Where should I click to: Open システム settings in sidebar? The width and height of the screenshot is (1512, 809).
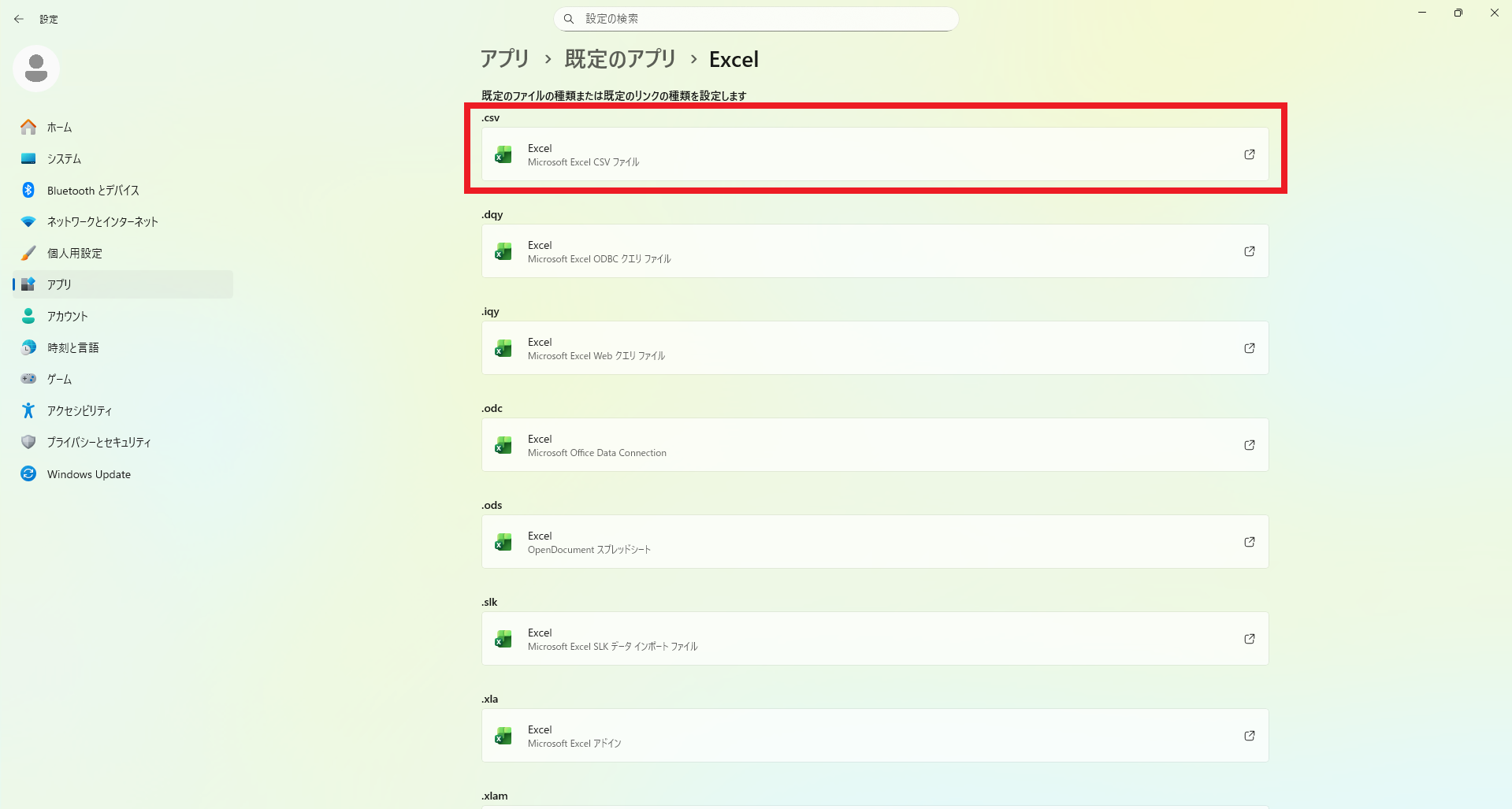pos(64,159)
